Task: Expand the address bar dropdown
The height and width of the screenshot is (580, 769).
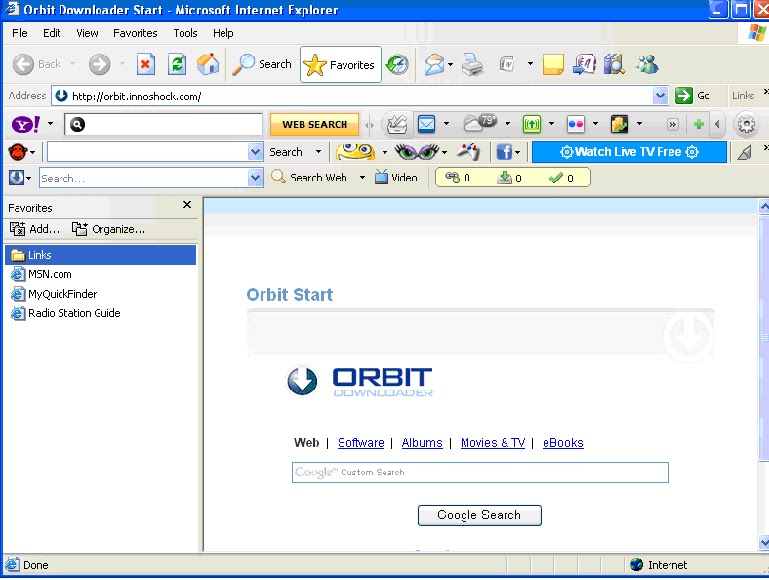Action: tap(661, 96)
